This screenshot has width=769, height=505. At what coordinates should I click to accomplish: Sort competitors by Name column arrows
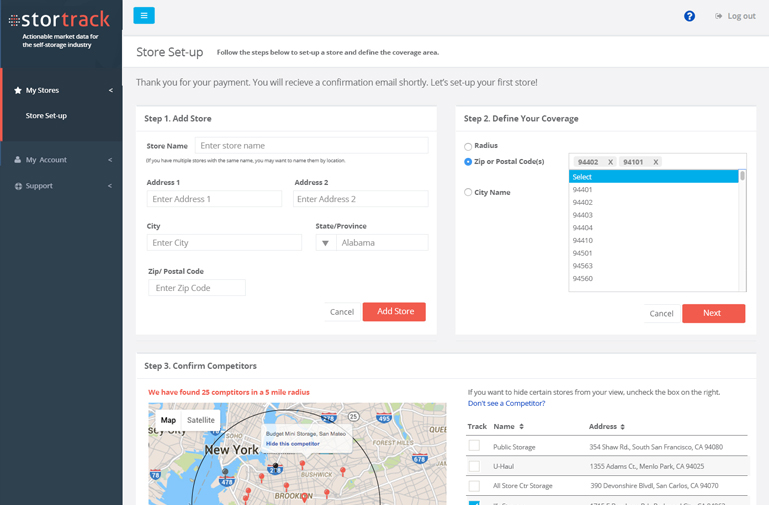click(x=521, y=427)
